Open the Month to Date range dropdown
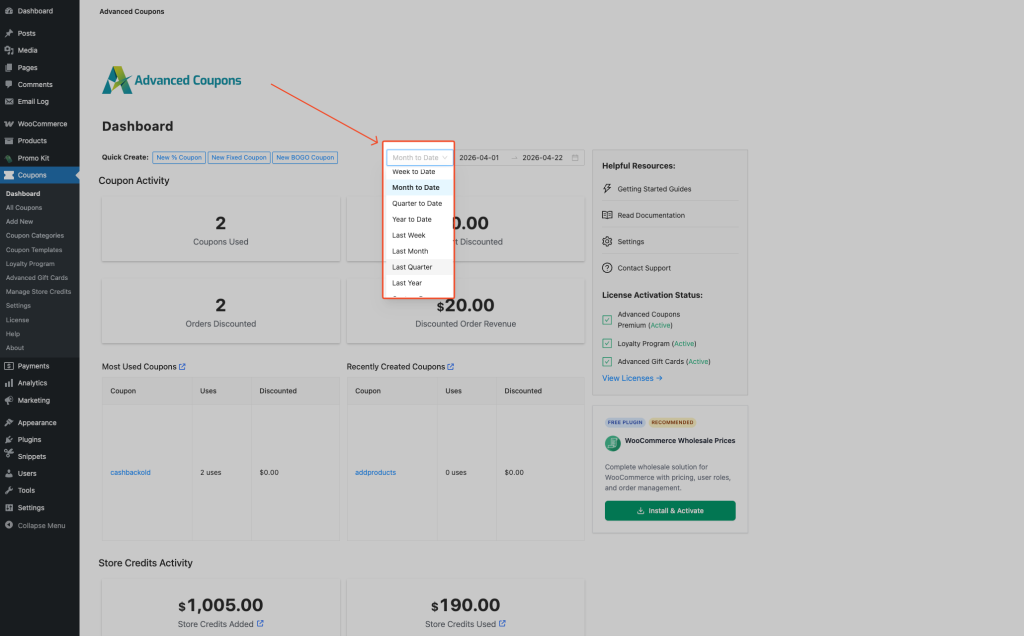Viewport: 1024px width, 636px height. (x=419, y=157)
